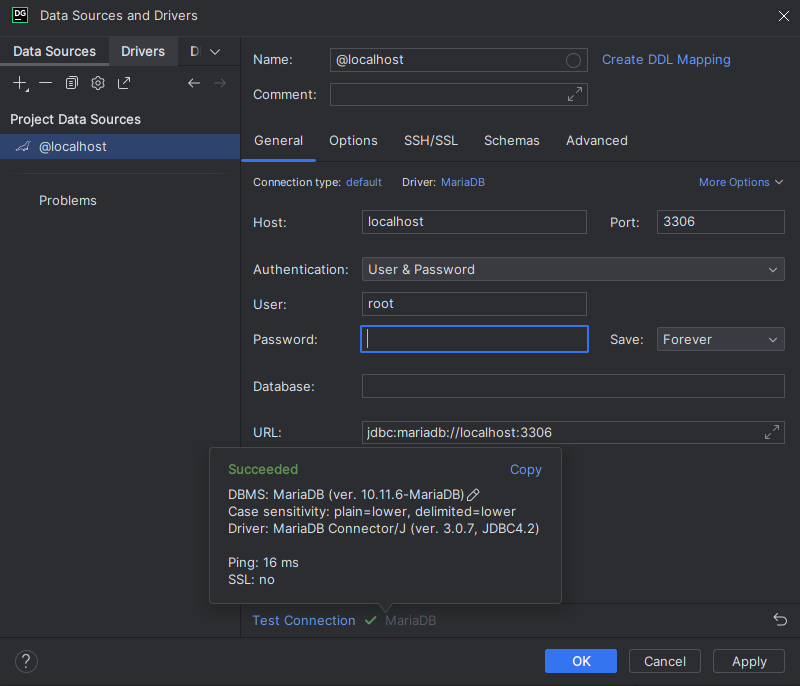Click Test Connection link
The width and height of the screenshot is (800, 686).
point(304,620)
